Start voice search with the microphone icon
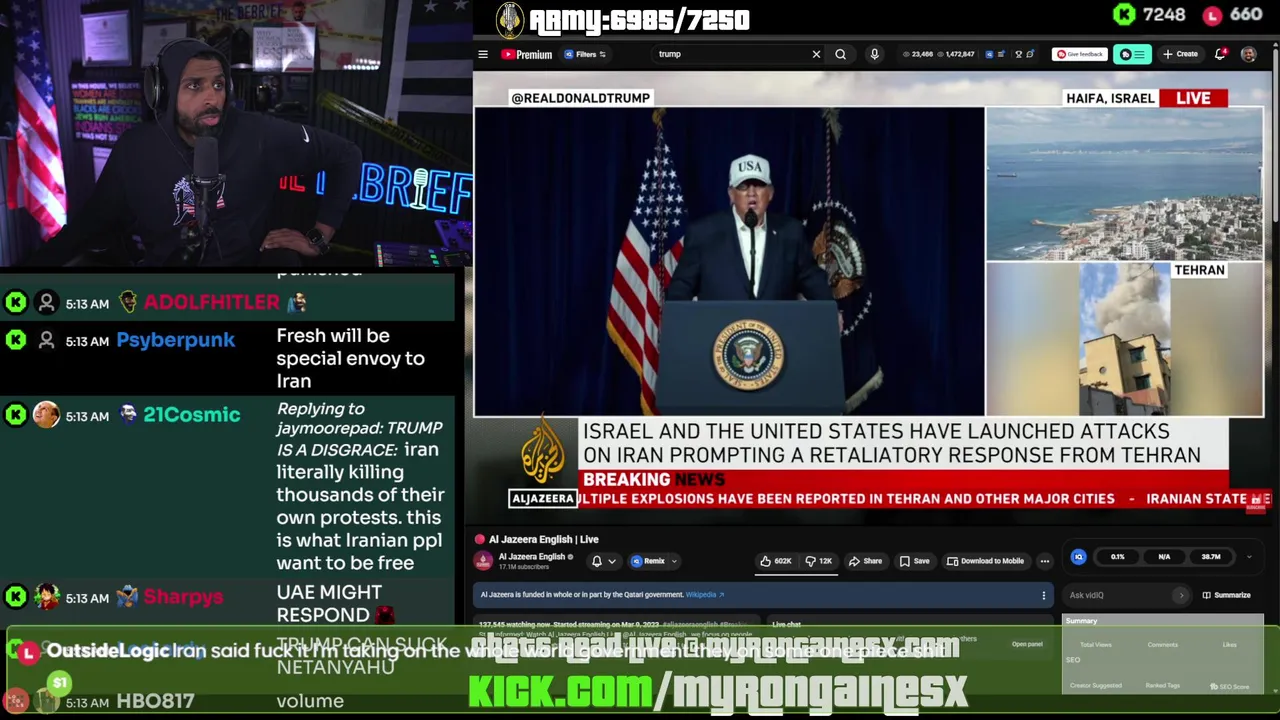Image resolution: width=1280 pixels, height=720 pixels. [874, 54]
